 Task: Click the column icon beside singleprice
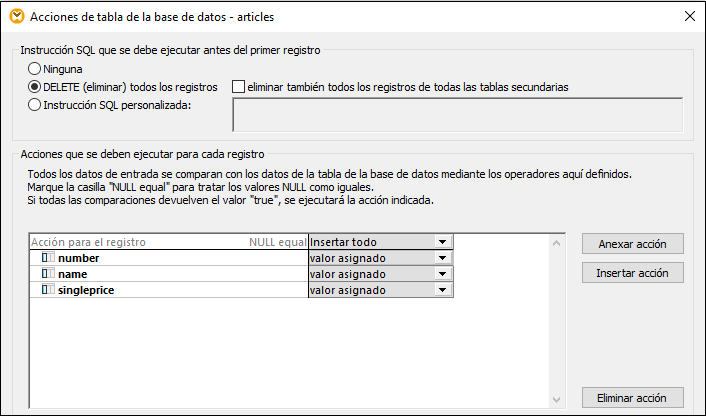tap(48, 290)
